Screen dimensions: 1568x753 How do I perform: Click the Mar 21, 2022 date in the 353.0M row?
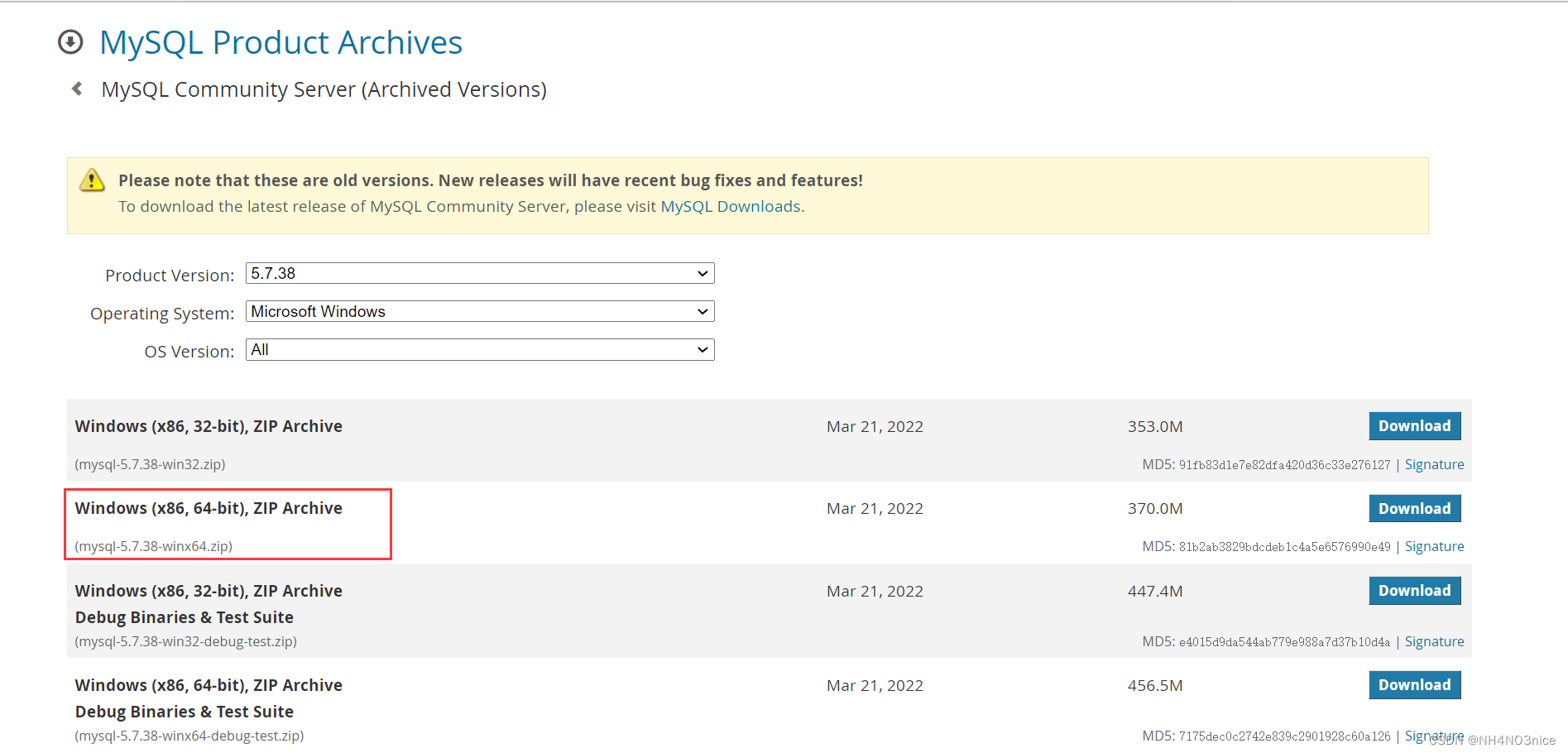click(875, 426)
